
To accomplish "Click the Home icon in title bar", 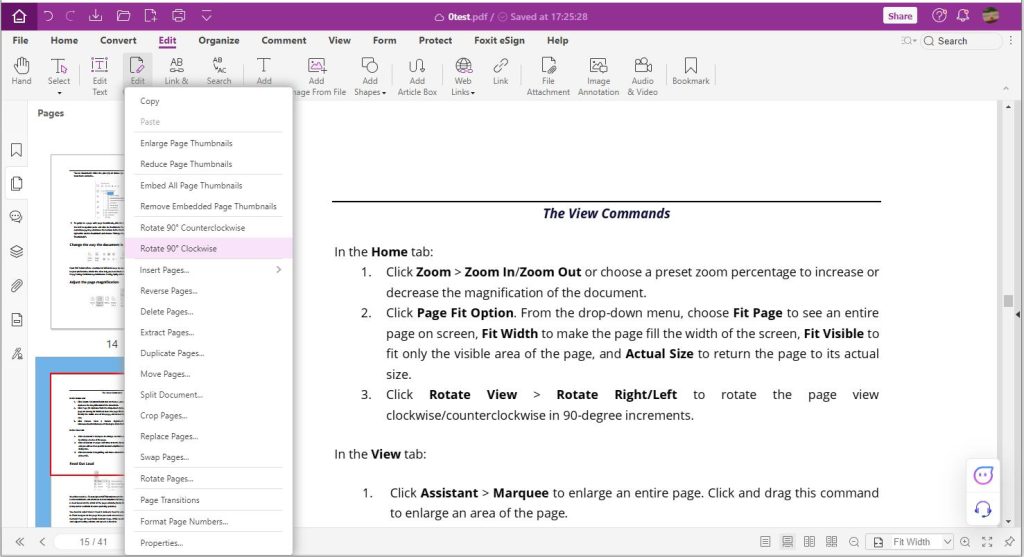I will click(19, 16).
